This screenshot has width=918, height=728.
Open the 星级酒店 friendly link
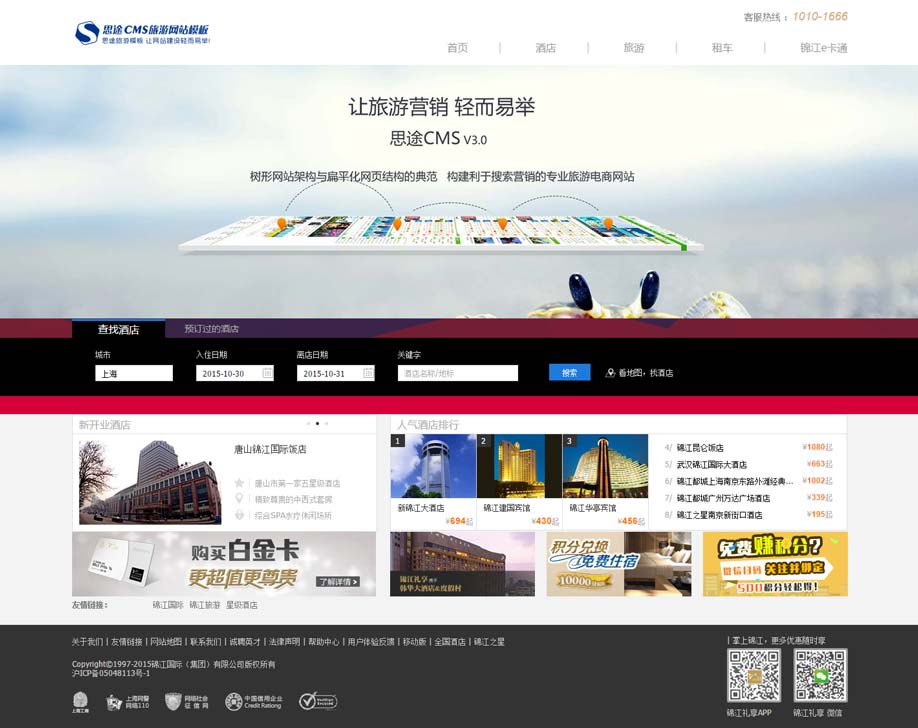(242, 605)
